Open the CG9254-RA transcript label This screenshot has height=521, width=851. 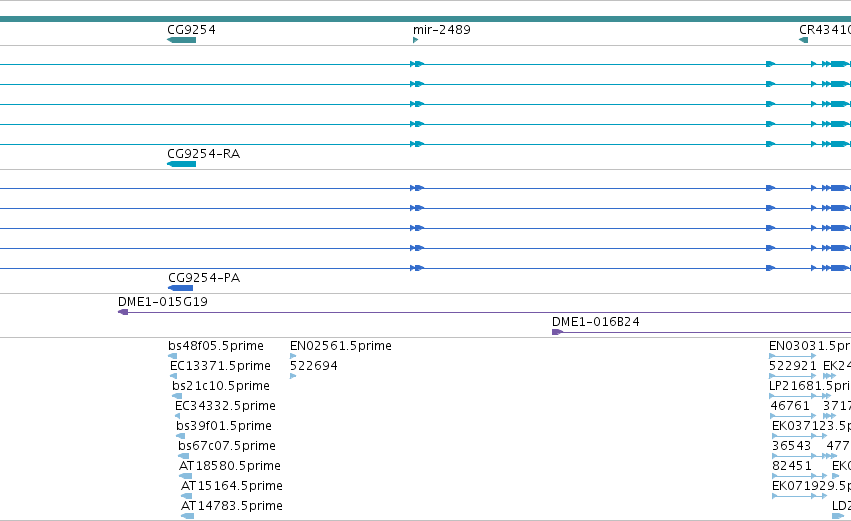204,154
